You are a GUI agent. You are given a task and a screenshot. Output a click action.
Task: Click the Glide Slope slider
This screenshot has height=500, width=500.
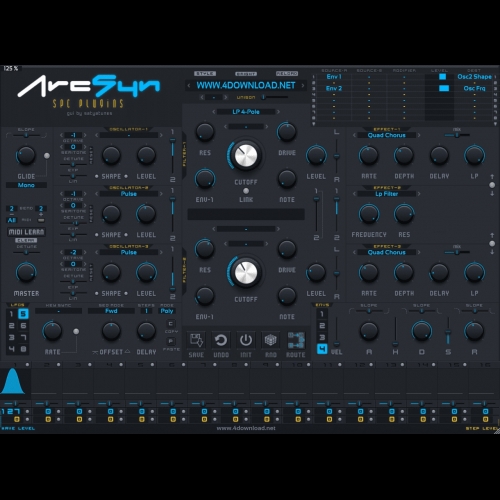(x=26, y=135)
